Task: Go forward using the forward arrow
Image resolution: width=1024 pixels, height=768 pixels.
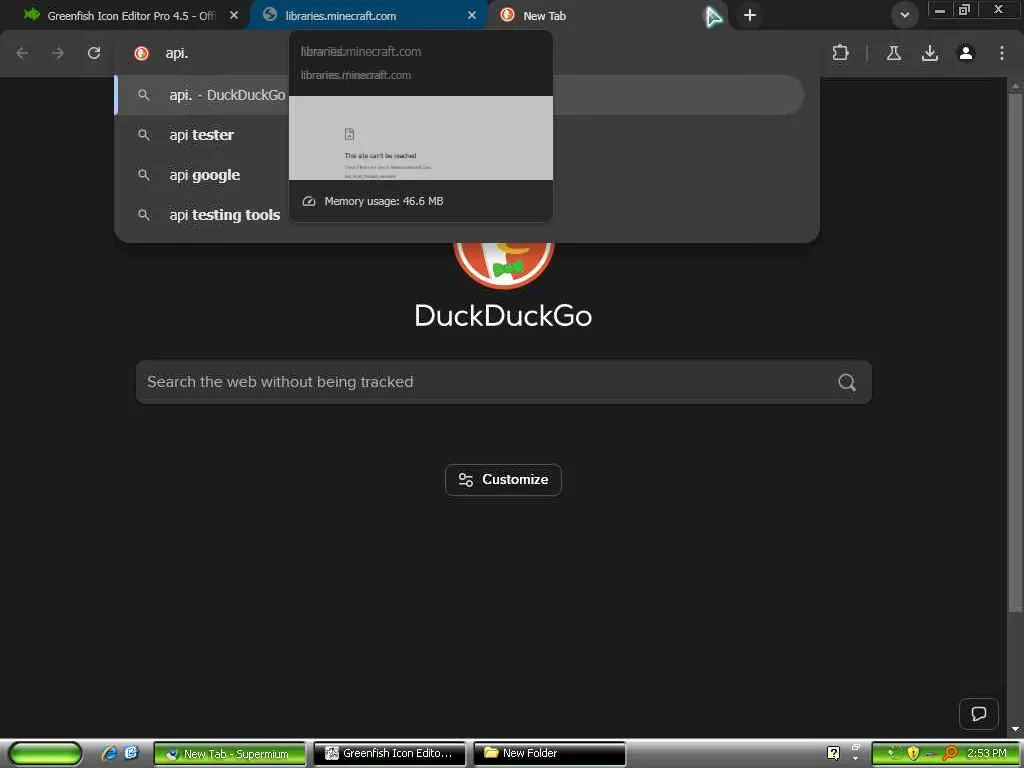Action: click(58, 53)
